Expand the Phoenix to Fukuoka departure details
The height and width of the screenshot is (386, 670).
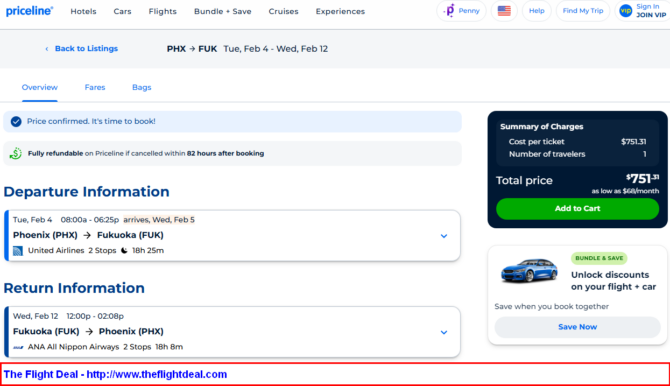(444, 236)
